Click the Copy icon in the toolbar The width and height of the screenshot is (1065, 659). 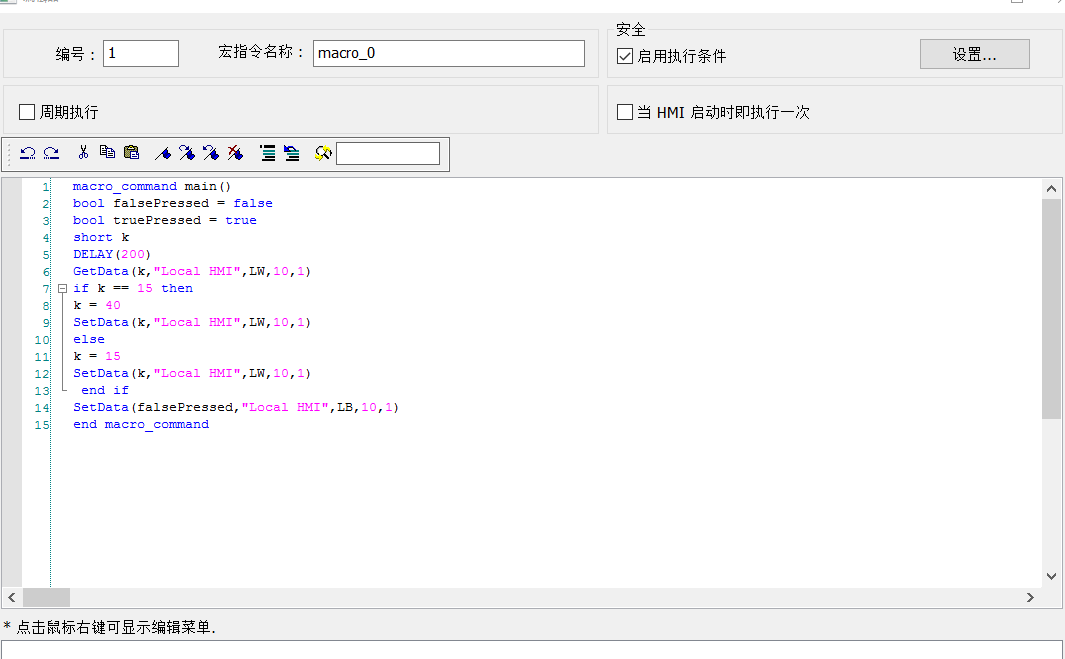coord(107,153)
